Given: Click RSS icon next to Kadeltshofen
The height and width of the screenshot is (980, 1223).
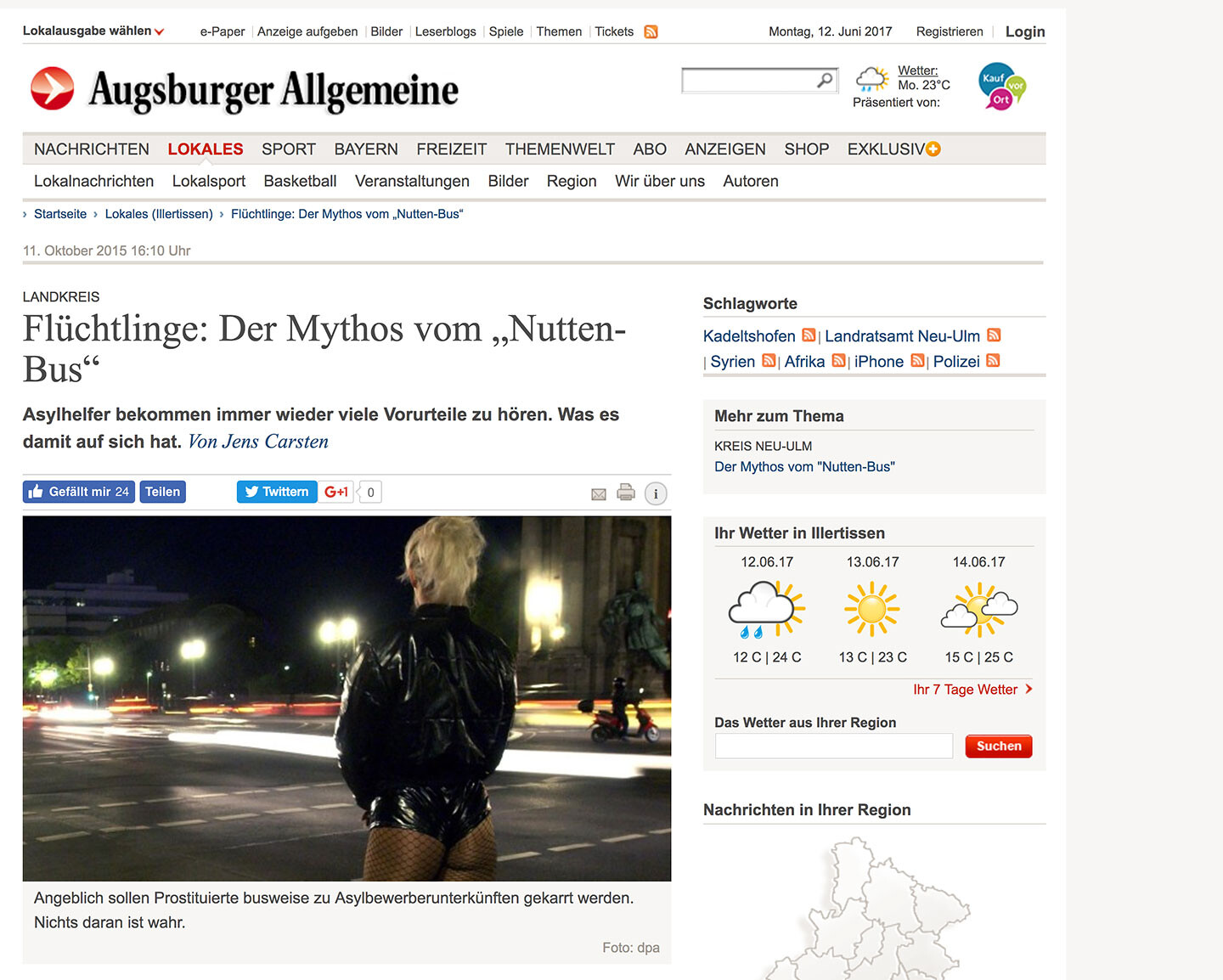Looking at the screenshot, I should point(809,335).
